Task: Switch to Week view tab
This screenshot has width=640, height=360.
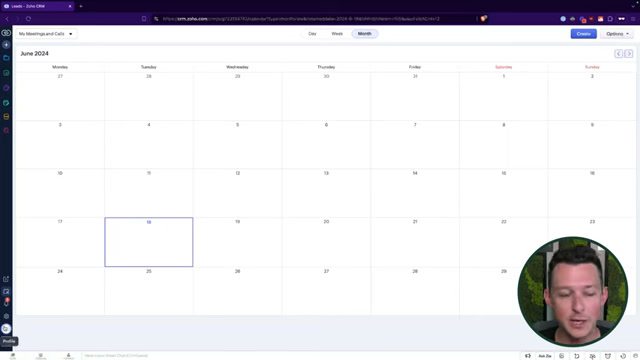Action: click(x=337, y=33)
